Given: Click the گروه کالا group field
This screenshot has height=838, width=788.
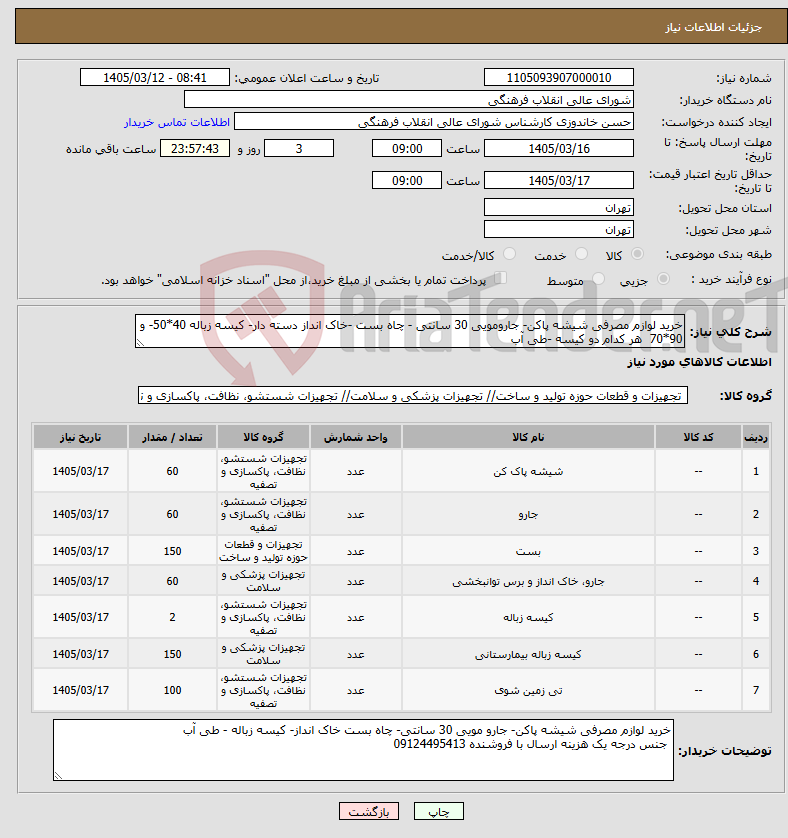Looking at the screenshot, I should [413, 396].
